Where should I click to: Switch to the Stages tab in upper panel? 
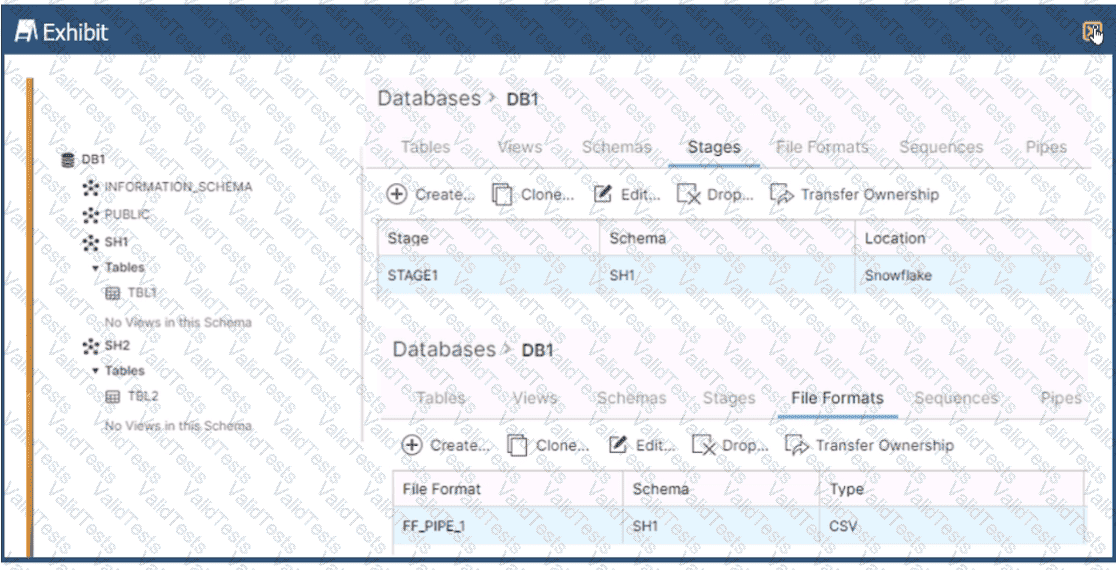click(713, 148)
